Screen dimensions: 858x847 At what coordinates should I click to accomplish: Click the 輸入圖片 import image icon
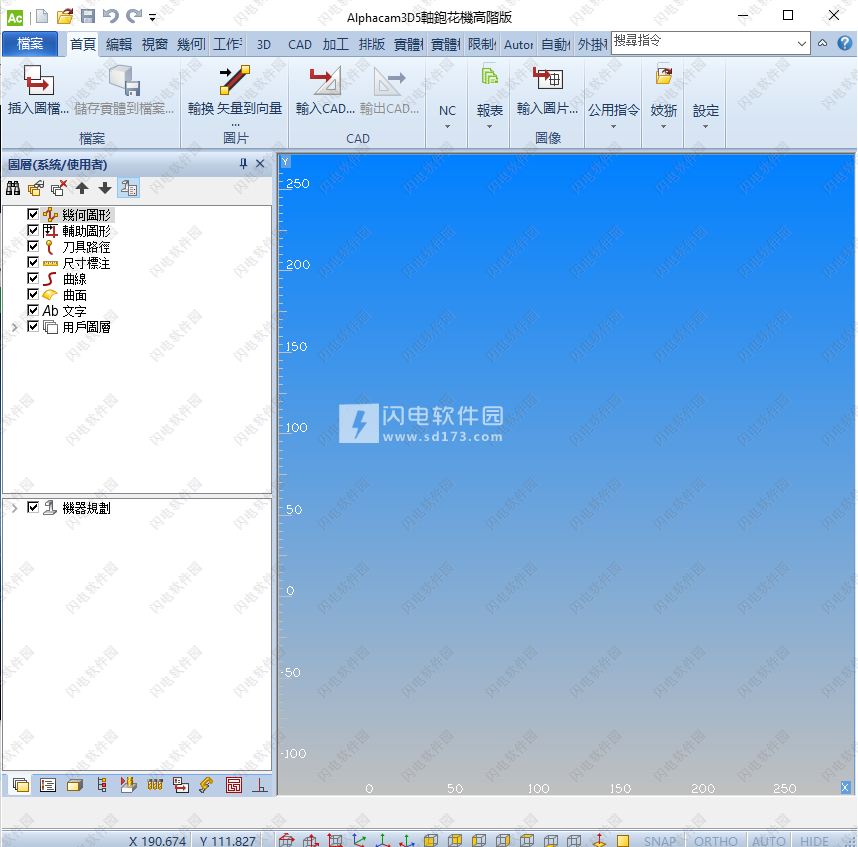[x=548, y=78]
